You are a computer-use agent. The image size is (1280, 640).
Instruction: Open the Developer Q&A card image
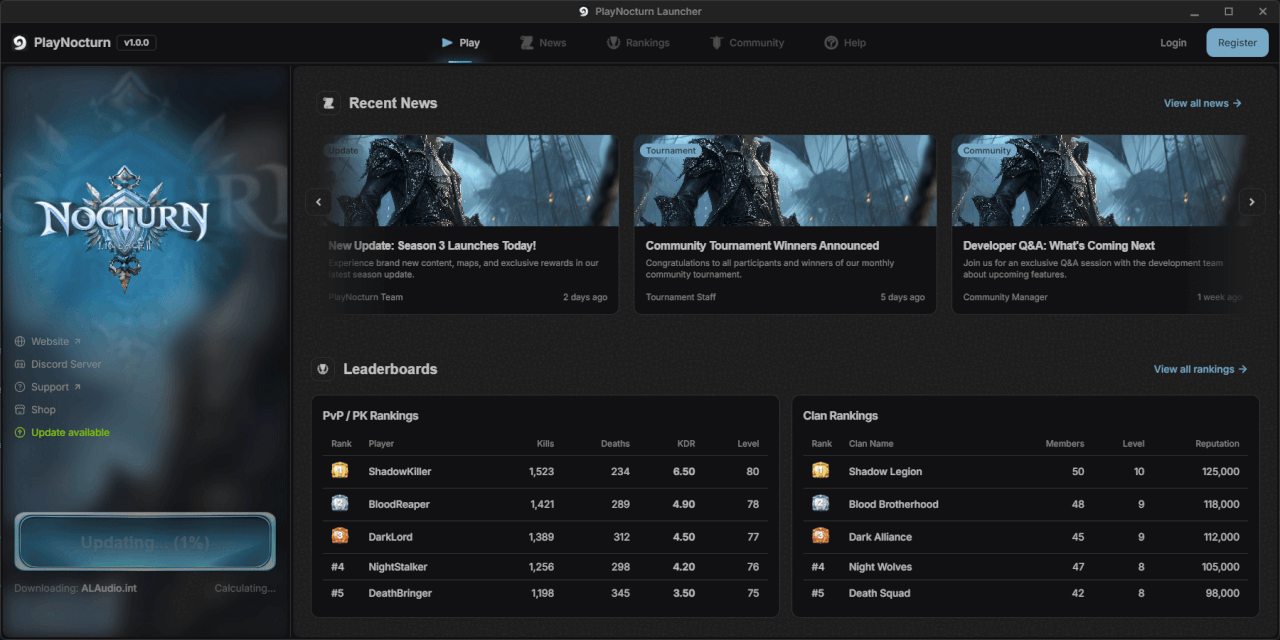pos(1100,181)
